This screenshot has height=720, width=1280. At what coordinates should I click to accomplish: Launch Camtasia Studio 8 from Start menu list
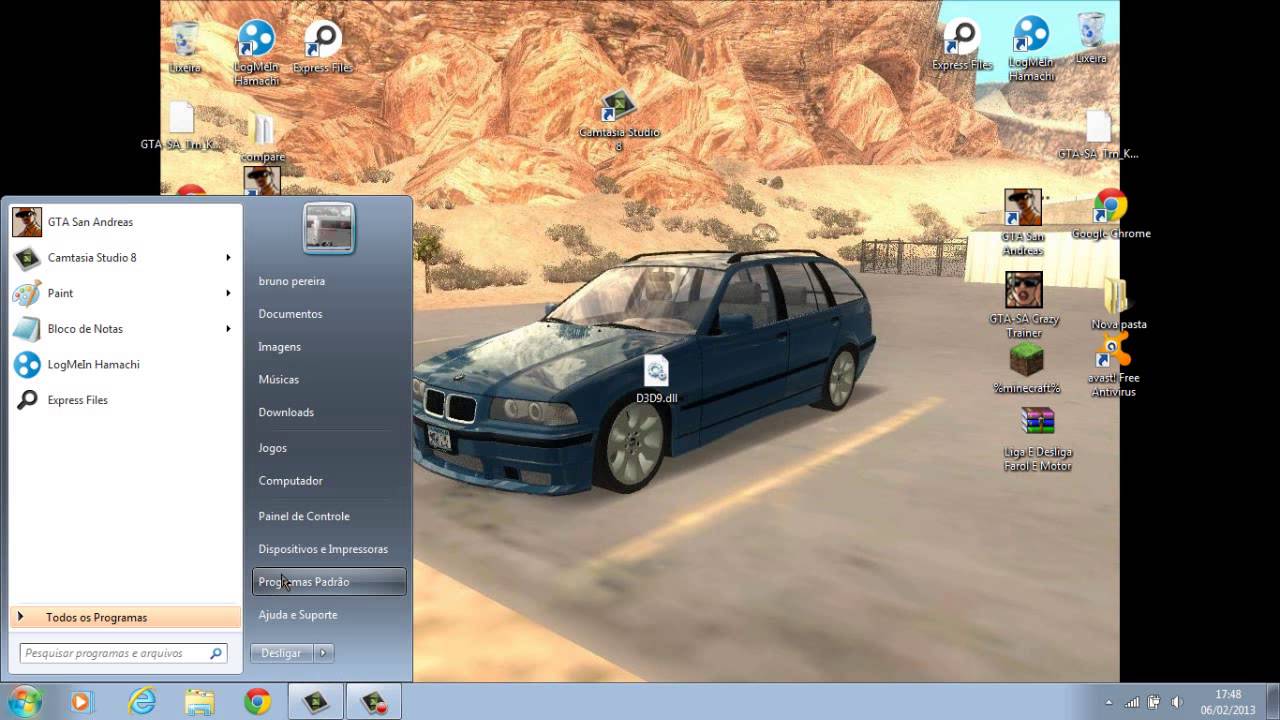point(125,258)
